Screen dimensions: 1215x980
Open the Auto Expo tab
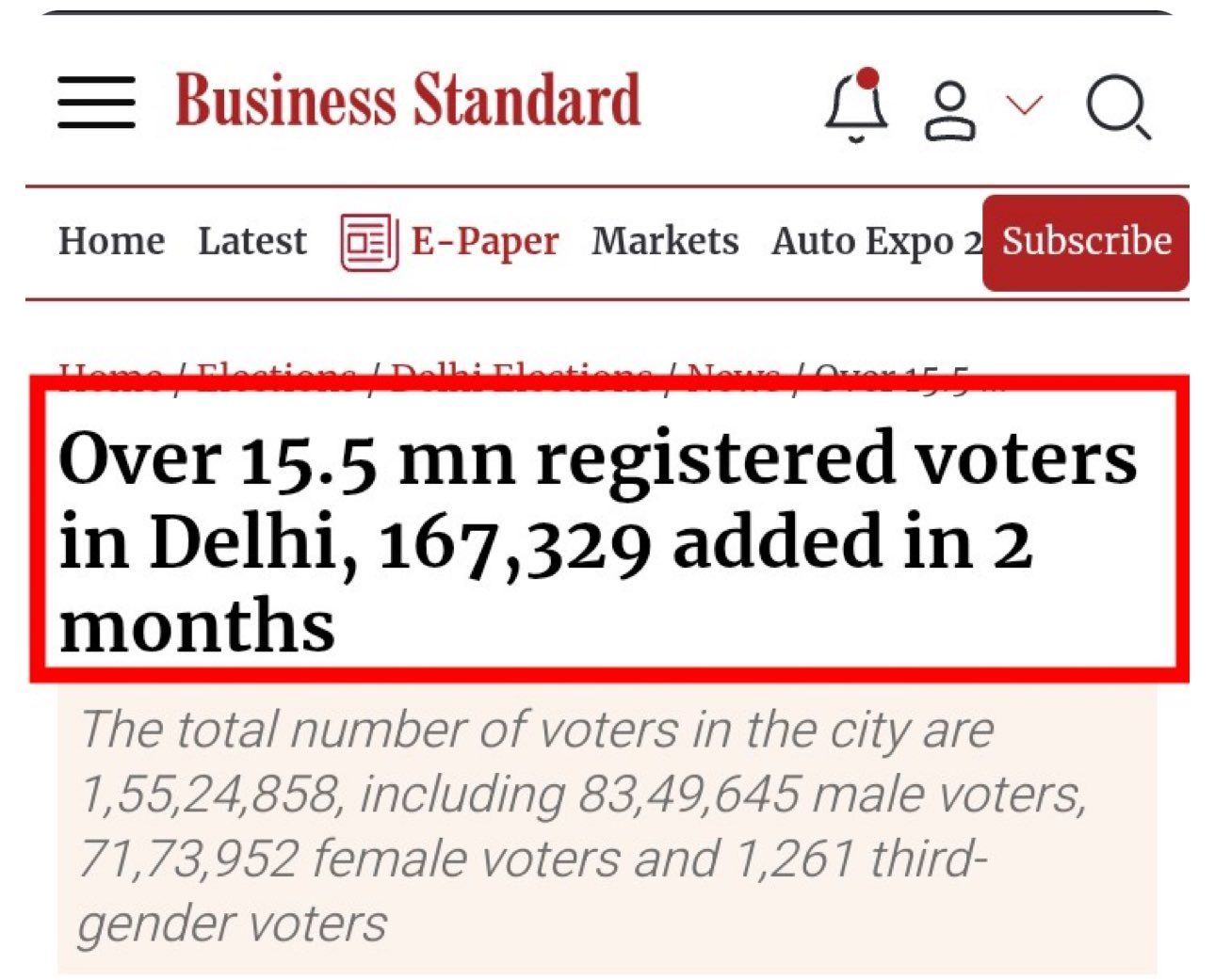pos(875,241)
